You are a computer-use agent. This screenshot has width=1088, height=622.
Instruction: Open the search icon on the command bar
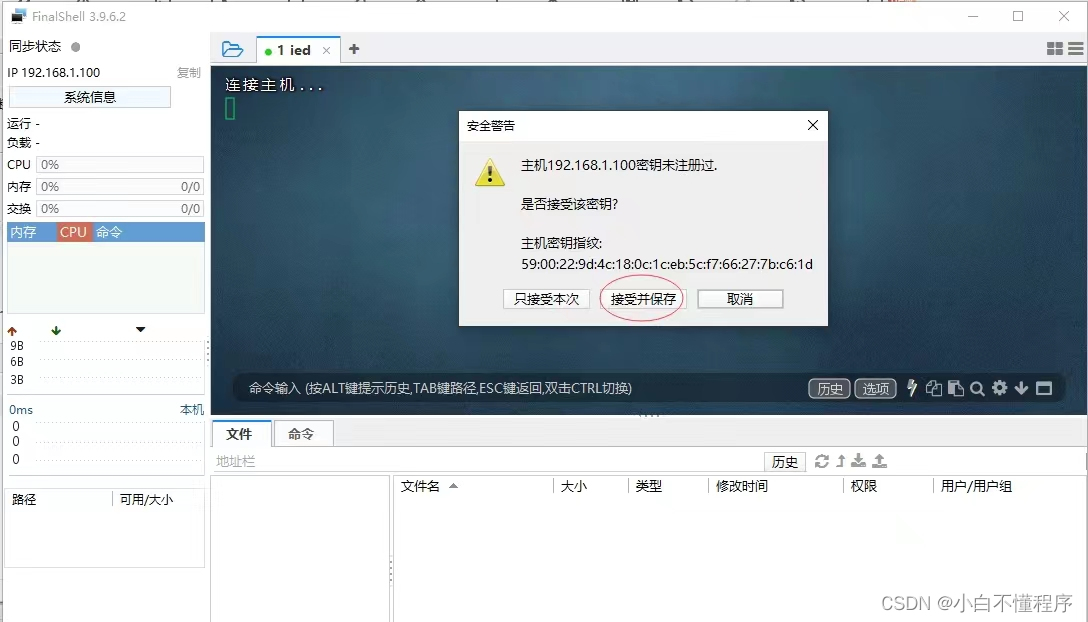click(x=978, y=389)
